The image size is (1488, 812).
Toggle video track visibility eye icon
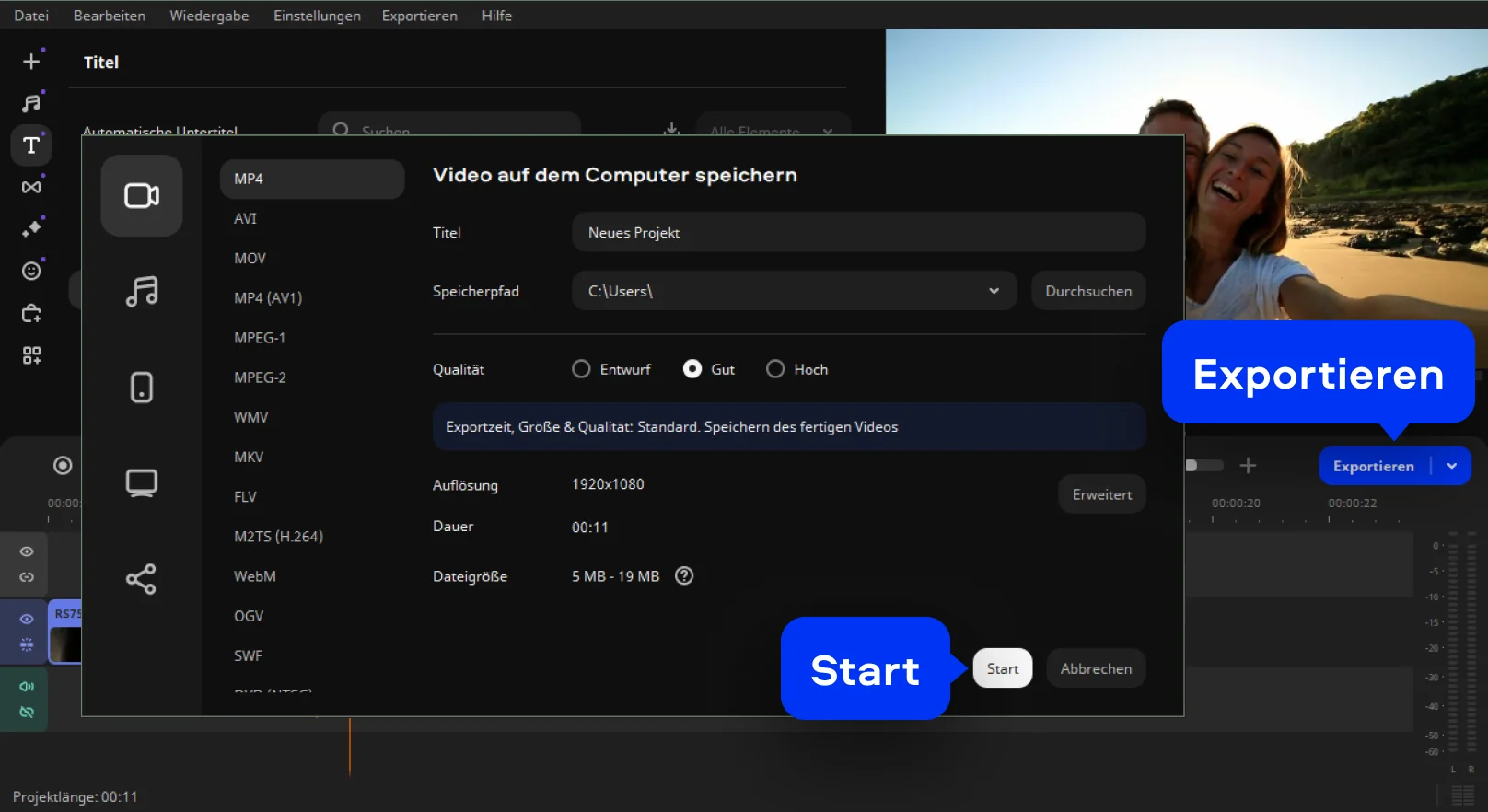coord(27,620)
